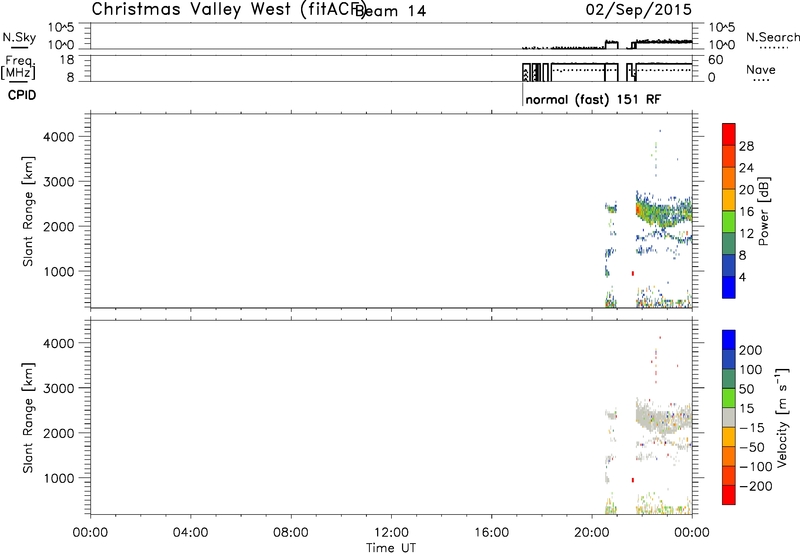Click the frequency axis value "18"
The width and height of the screenshot is (800, 554).
tap(67, 60)
